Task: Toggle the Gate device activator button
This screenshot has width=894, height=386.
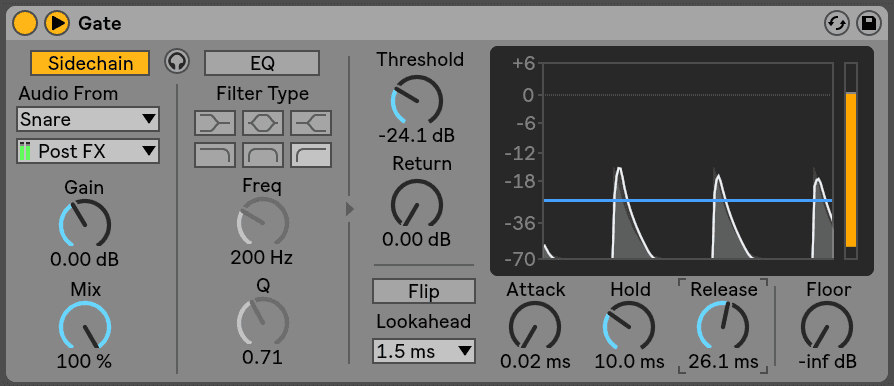Action: (25, 23)
